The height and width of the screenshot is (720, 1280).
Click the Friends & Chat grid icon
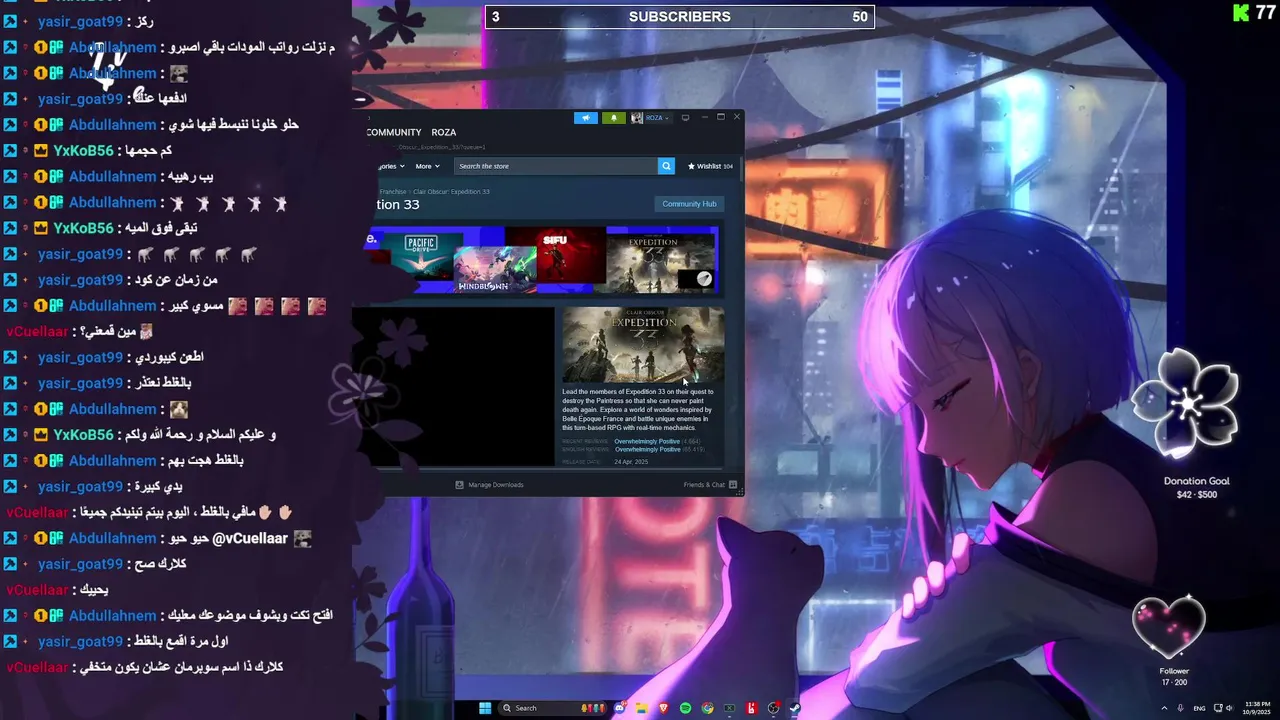[733, 485]
